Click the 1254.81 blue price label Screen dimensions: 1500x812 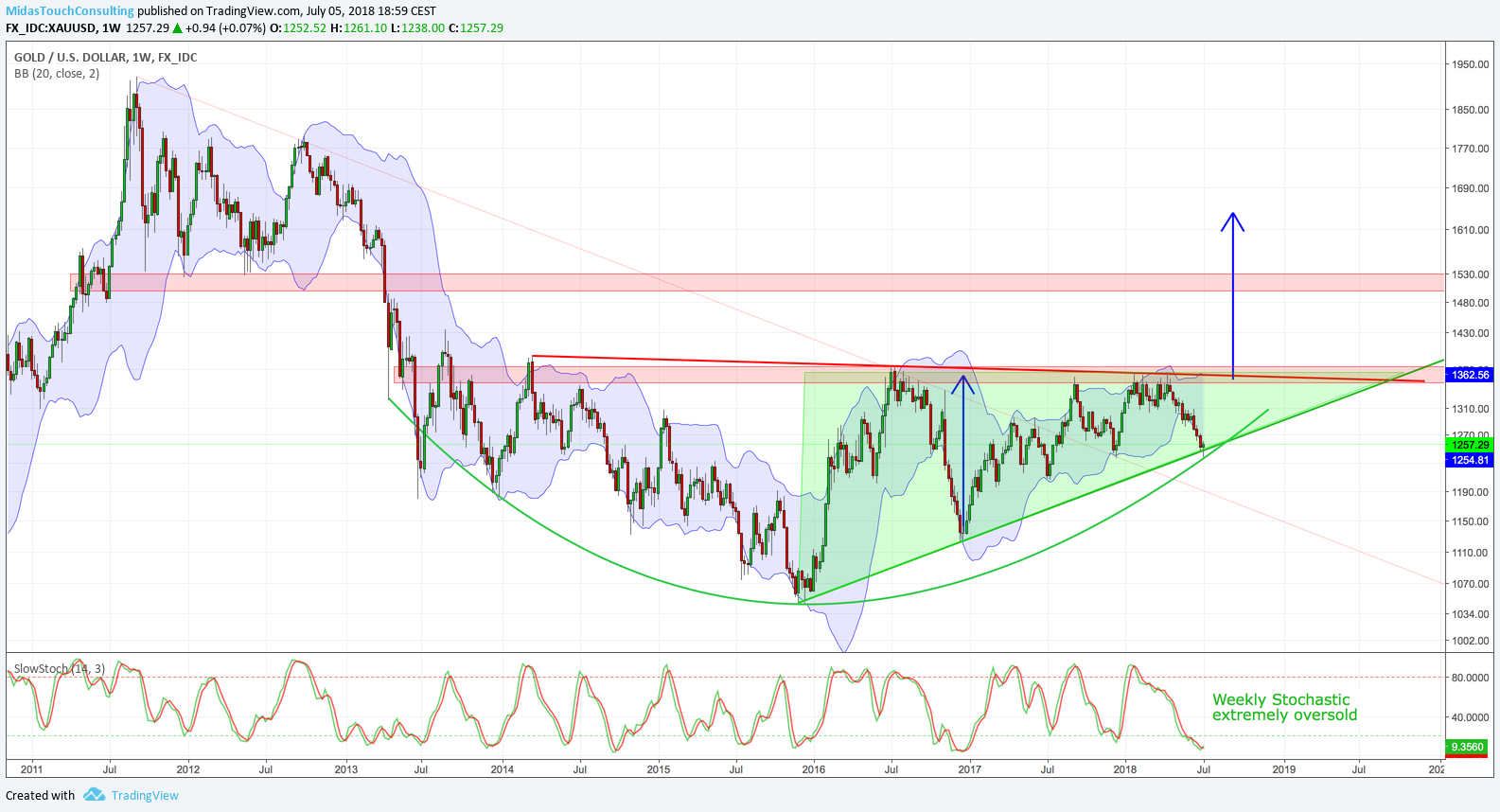point(1470,460)
